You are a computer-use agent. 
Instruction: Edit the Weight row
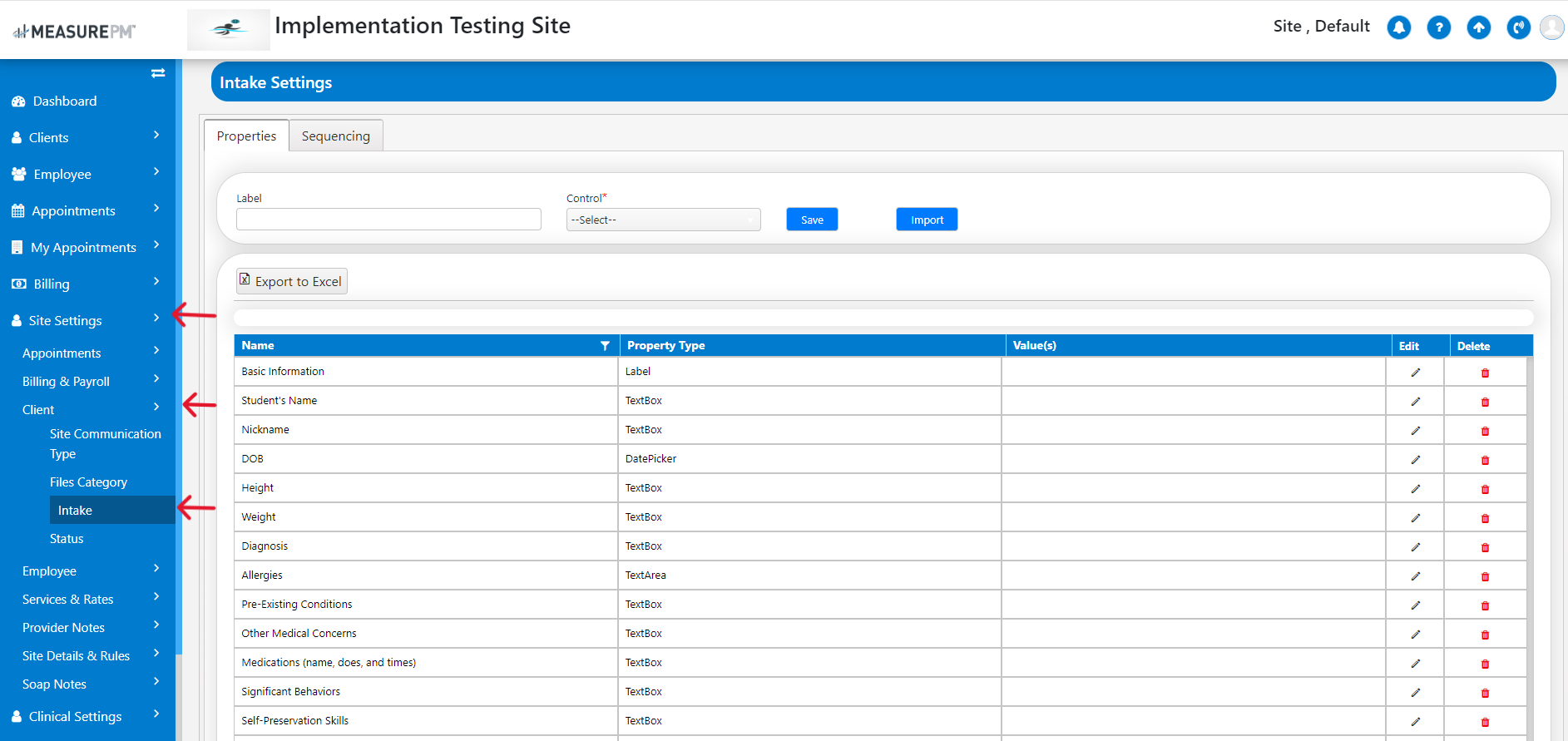coord(1415,518)
